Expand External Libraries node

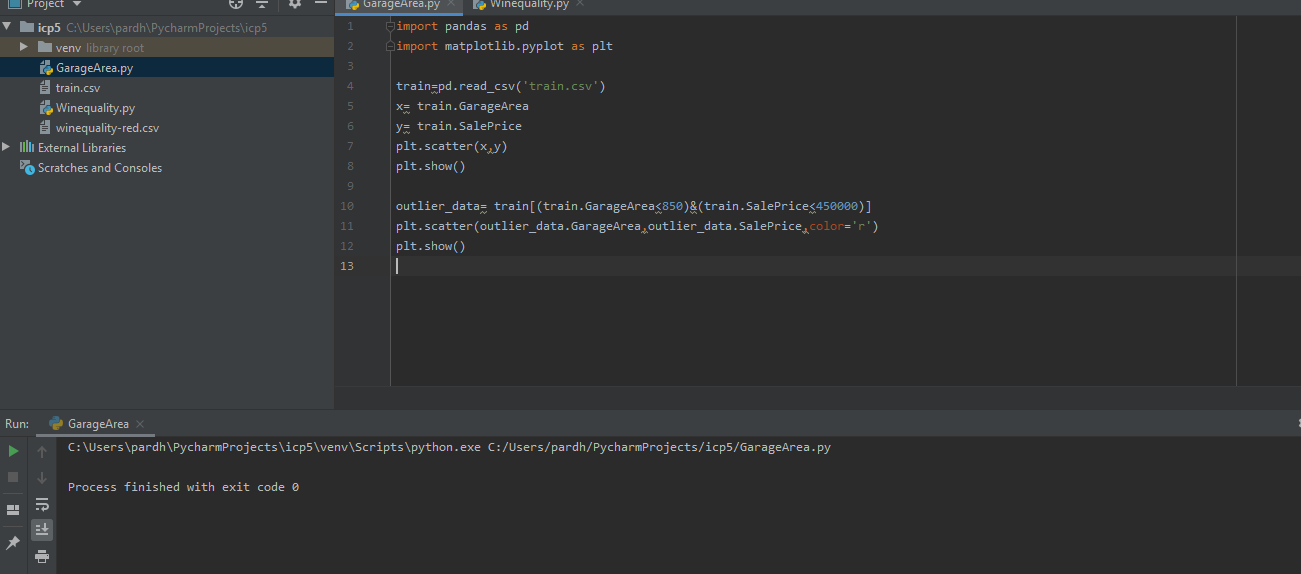click(7, 148)
